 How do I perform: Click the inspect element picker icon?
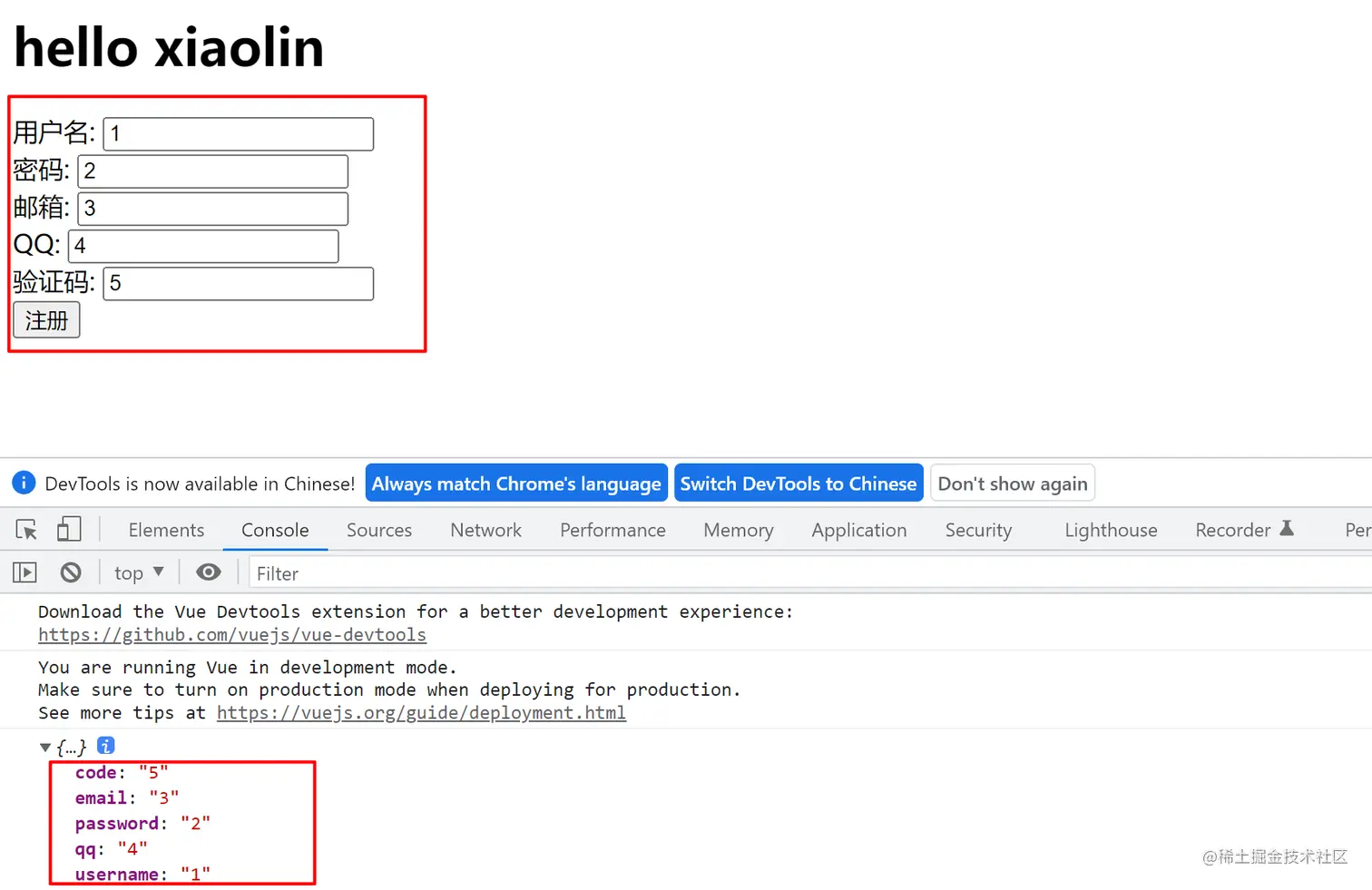pos(26,530)
